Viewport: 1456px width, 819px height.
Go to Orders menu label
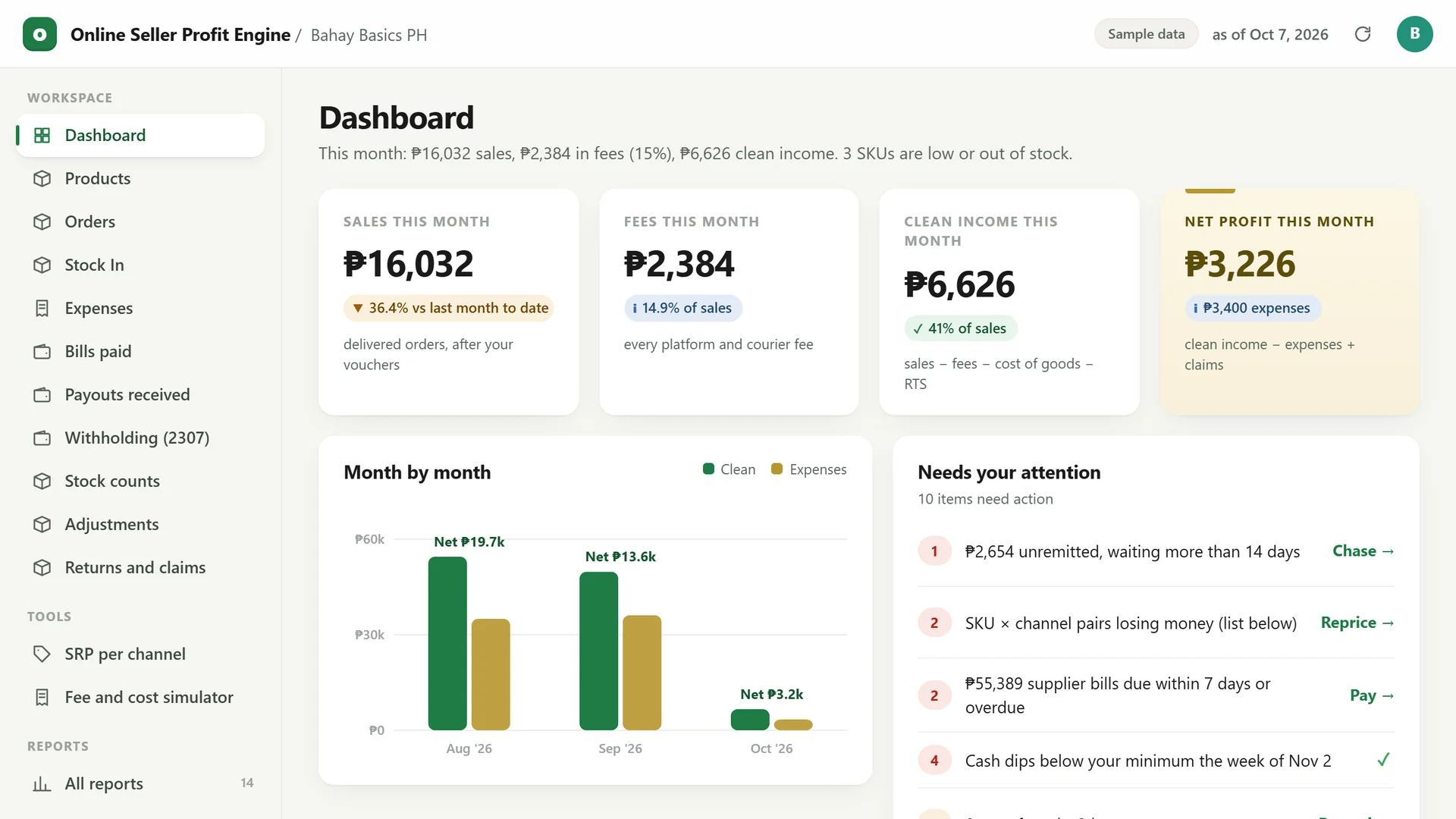90,221
